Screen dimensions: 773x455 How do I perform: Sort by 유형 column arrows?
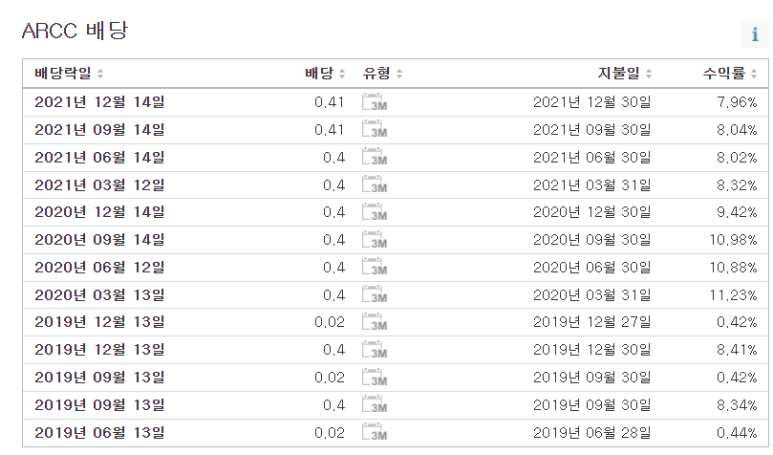pos(399,74)
